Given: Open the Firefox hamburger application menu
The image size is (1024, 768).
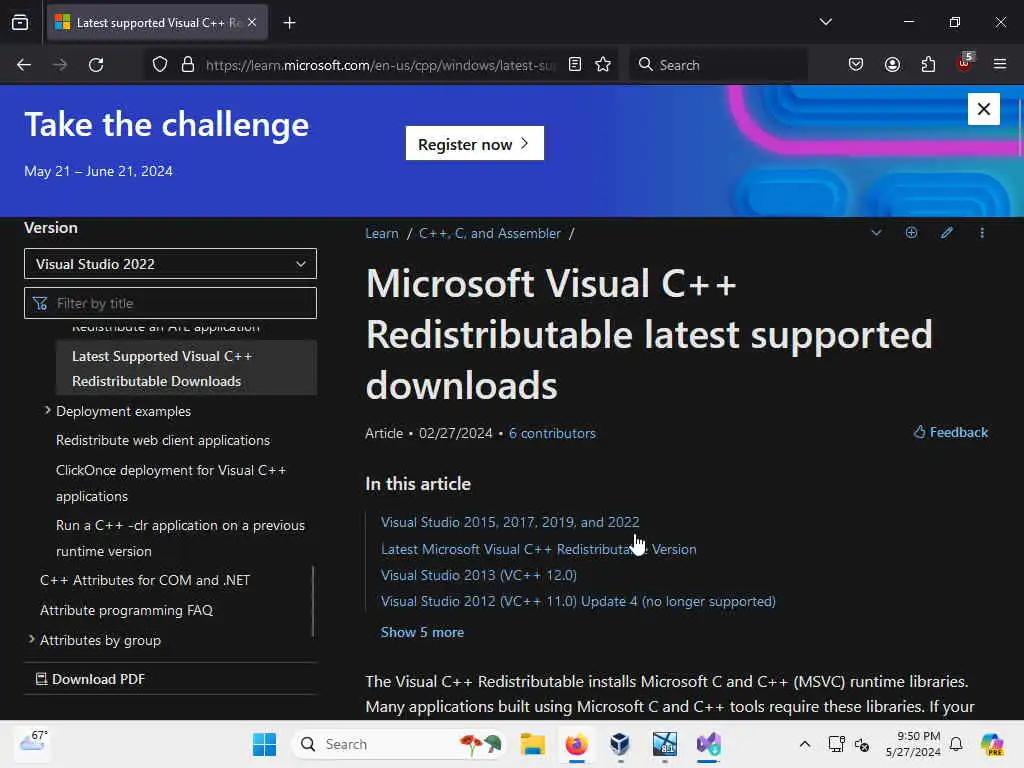Looking at the screenshot, I should pos(999,65).
